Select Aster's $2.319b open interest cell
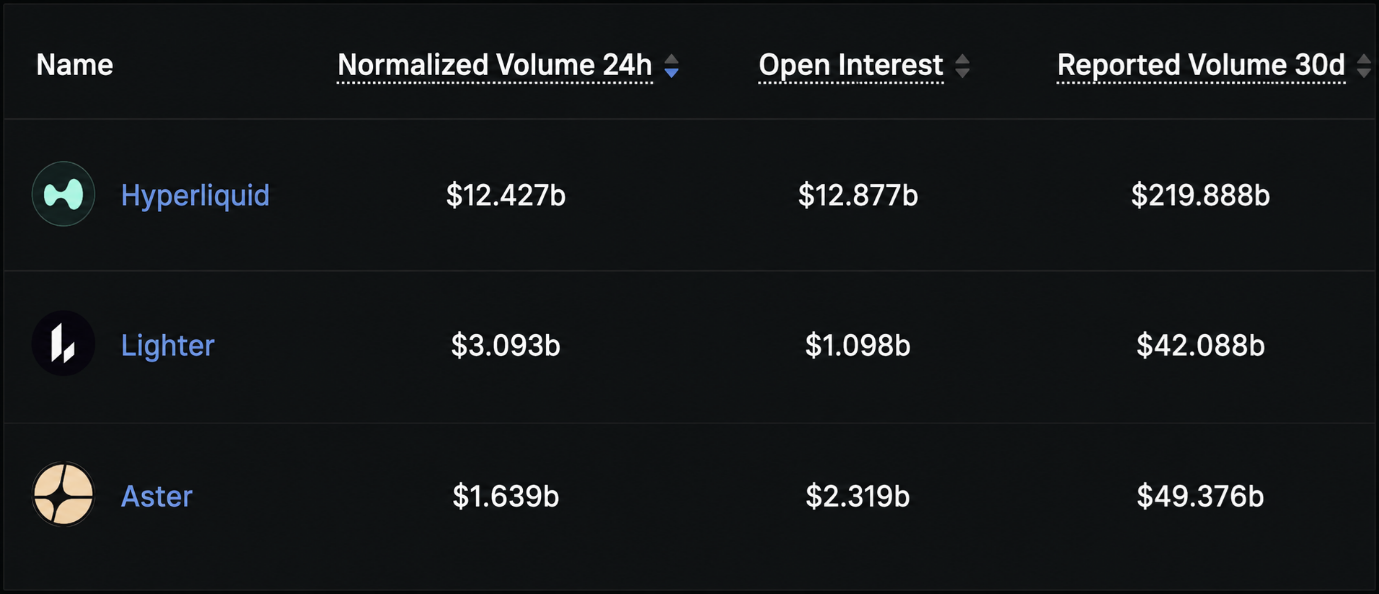This screenshot has height=594, width=1379. click(x=858, y=496)
